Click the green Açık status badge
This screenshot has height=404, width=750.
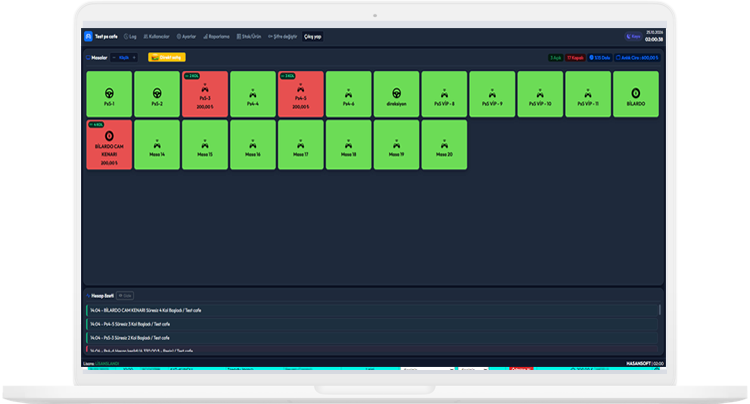point(555,58)
